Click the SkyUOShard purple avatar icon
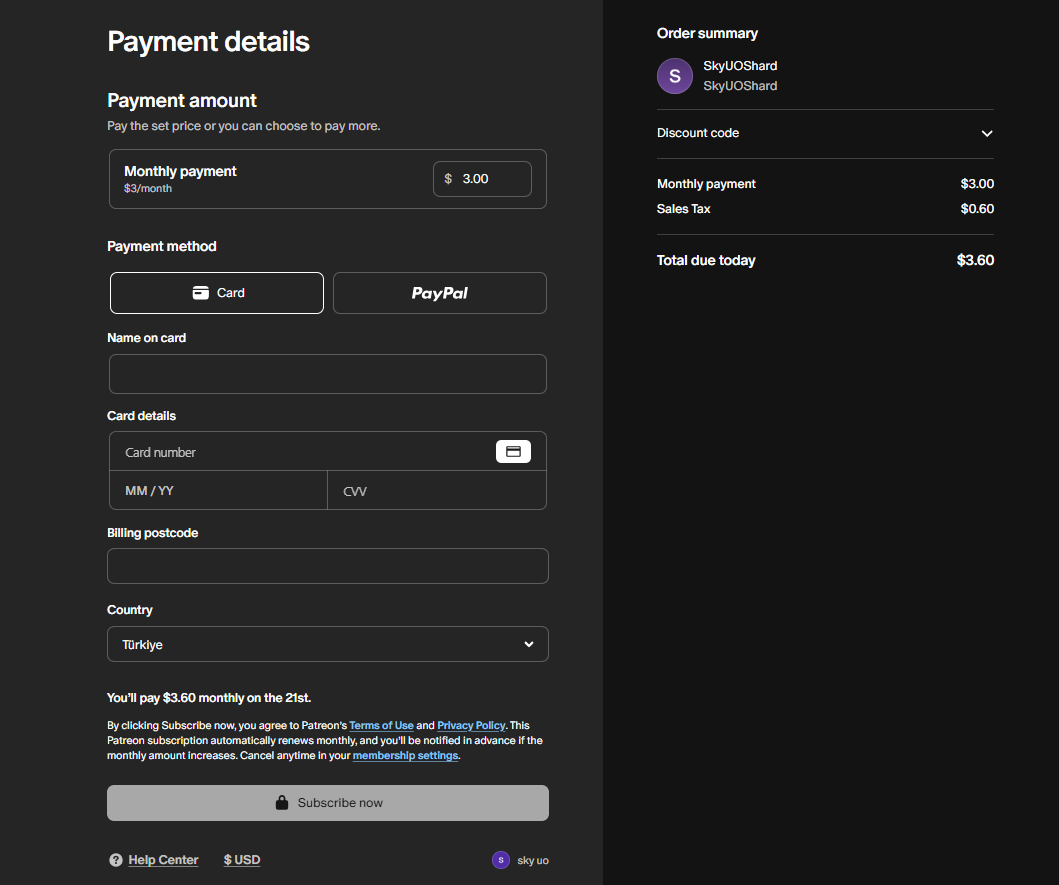Image resolution: width=1059 pixels, height=885 pixels. (x=674, y=76)
